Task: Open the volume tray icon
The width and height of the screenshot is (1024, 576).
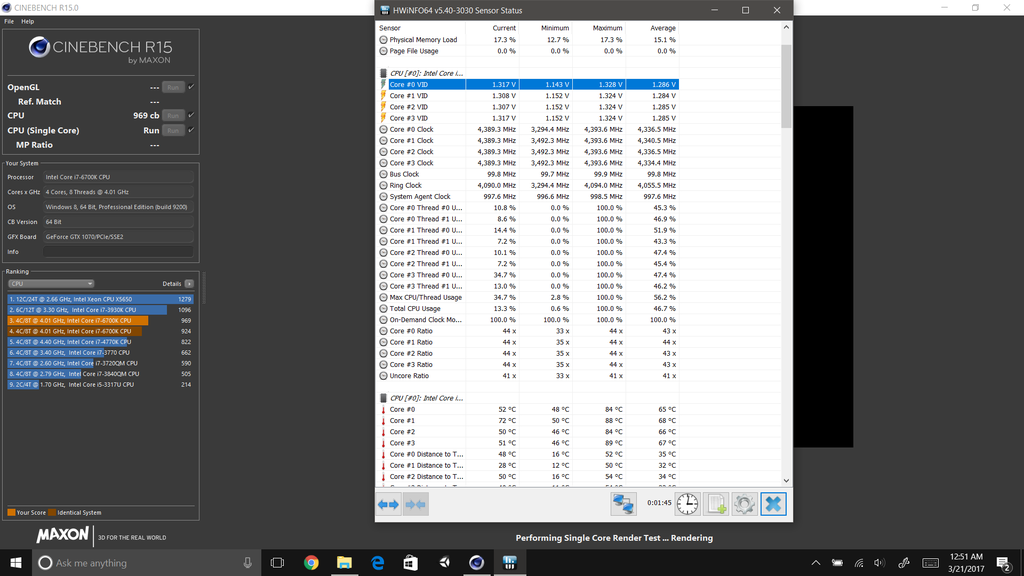Action: tap(880, 563)
